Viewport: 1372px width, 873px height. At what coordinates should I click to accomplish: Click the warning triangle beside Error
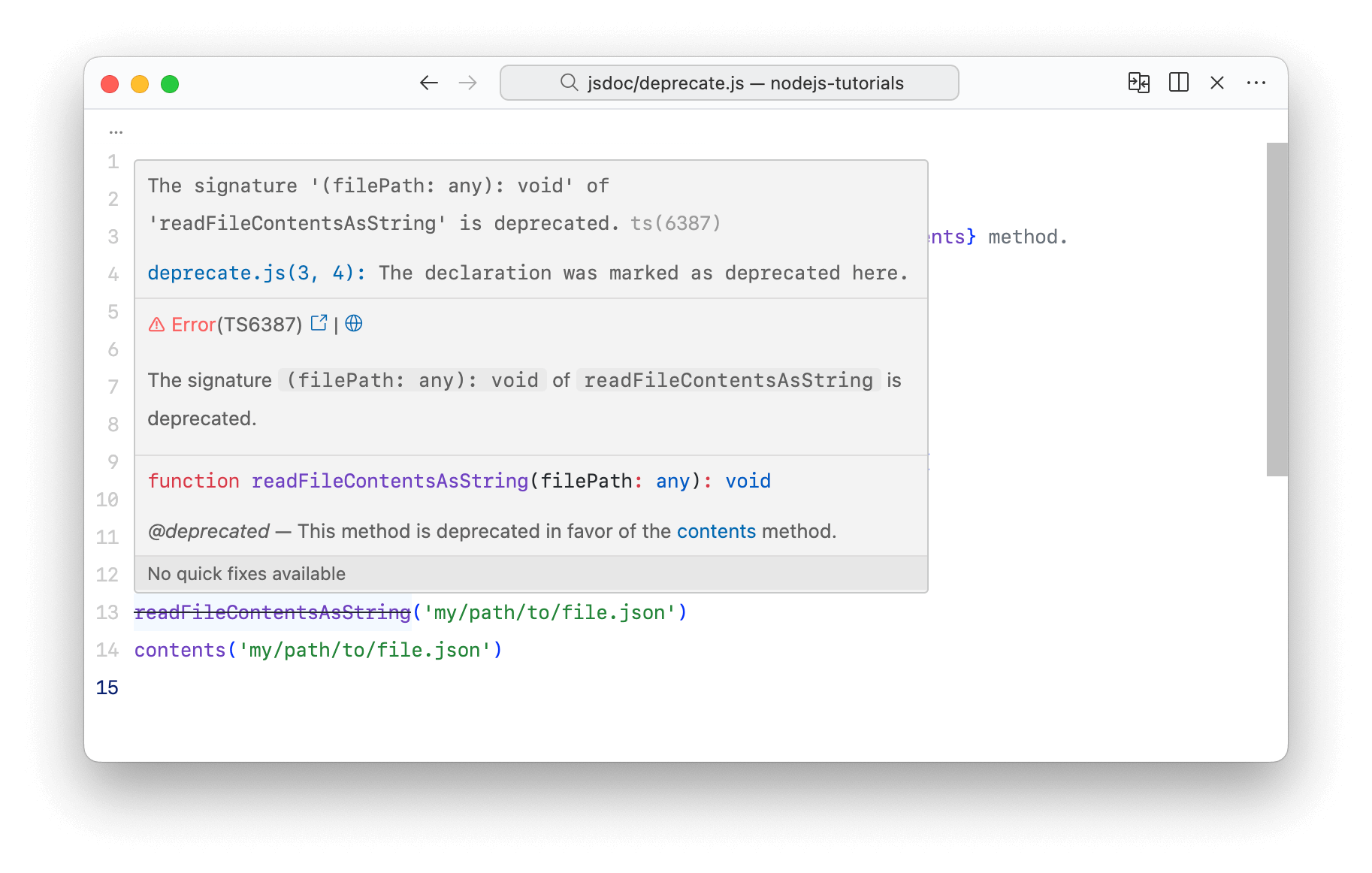pyautogui.click(x=156, y=324)
